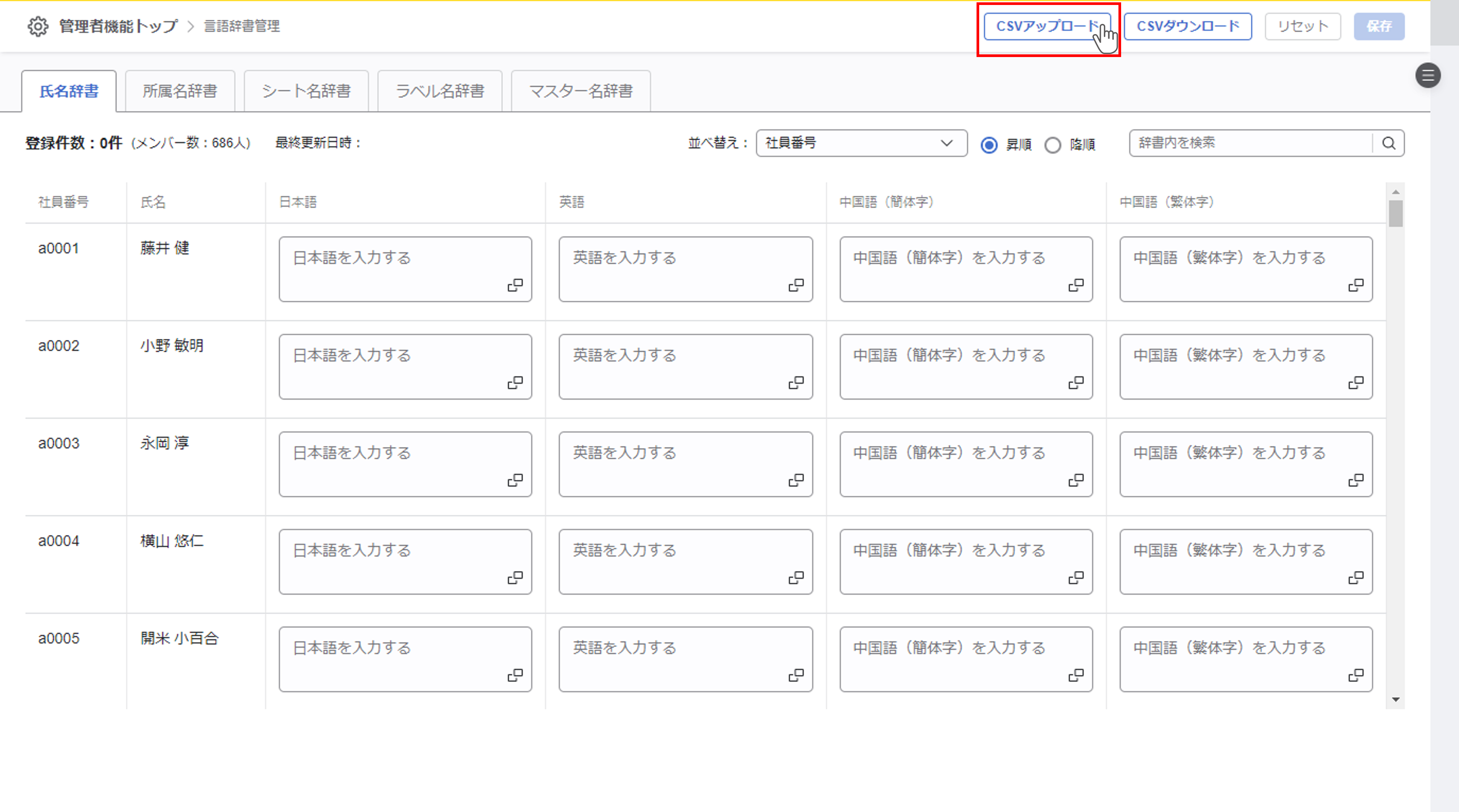Select the 降順 radio button
This screenshot has width=1459, height=812.
coord(1052,145)
